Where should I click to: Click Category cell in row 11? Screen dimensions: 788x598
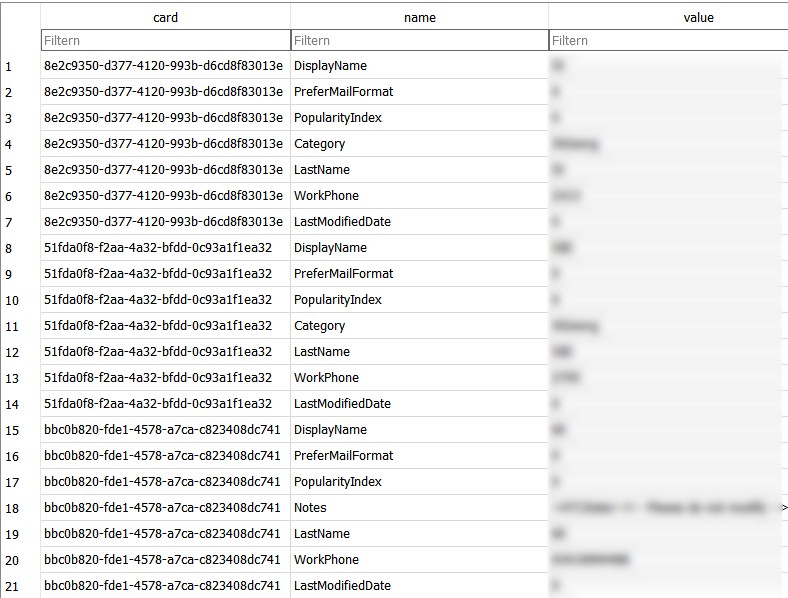point(419,326)
